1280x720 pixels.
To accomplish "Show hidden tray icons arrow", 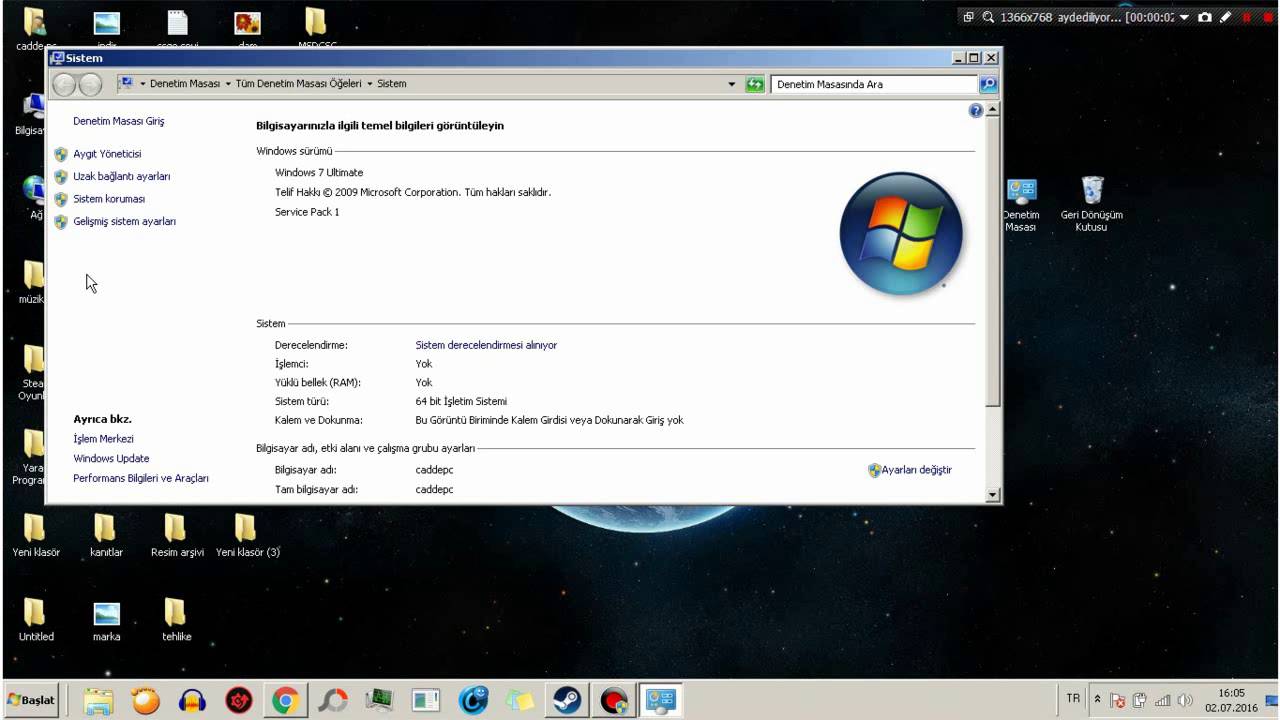I will click(x=1097, y=700).
